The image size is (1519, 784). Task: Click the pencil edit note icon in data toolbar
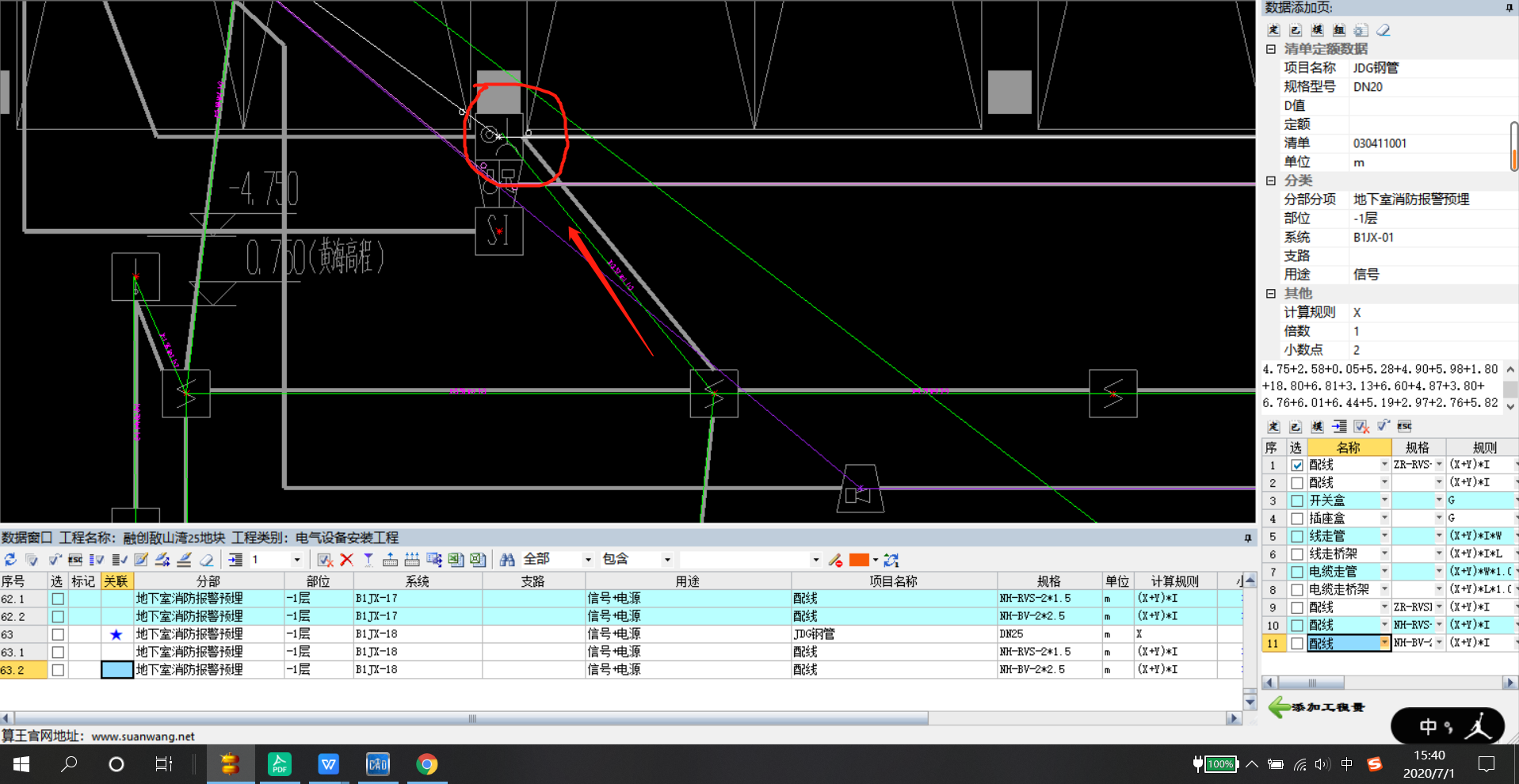[x=141, y=560]
